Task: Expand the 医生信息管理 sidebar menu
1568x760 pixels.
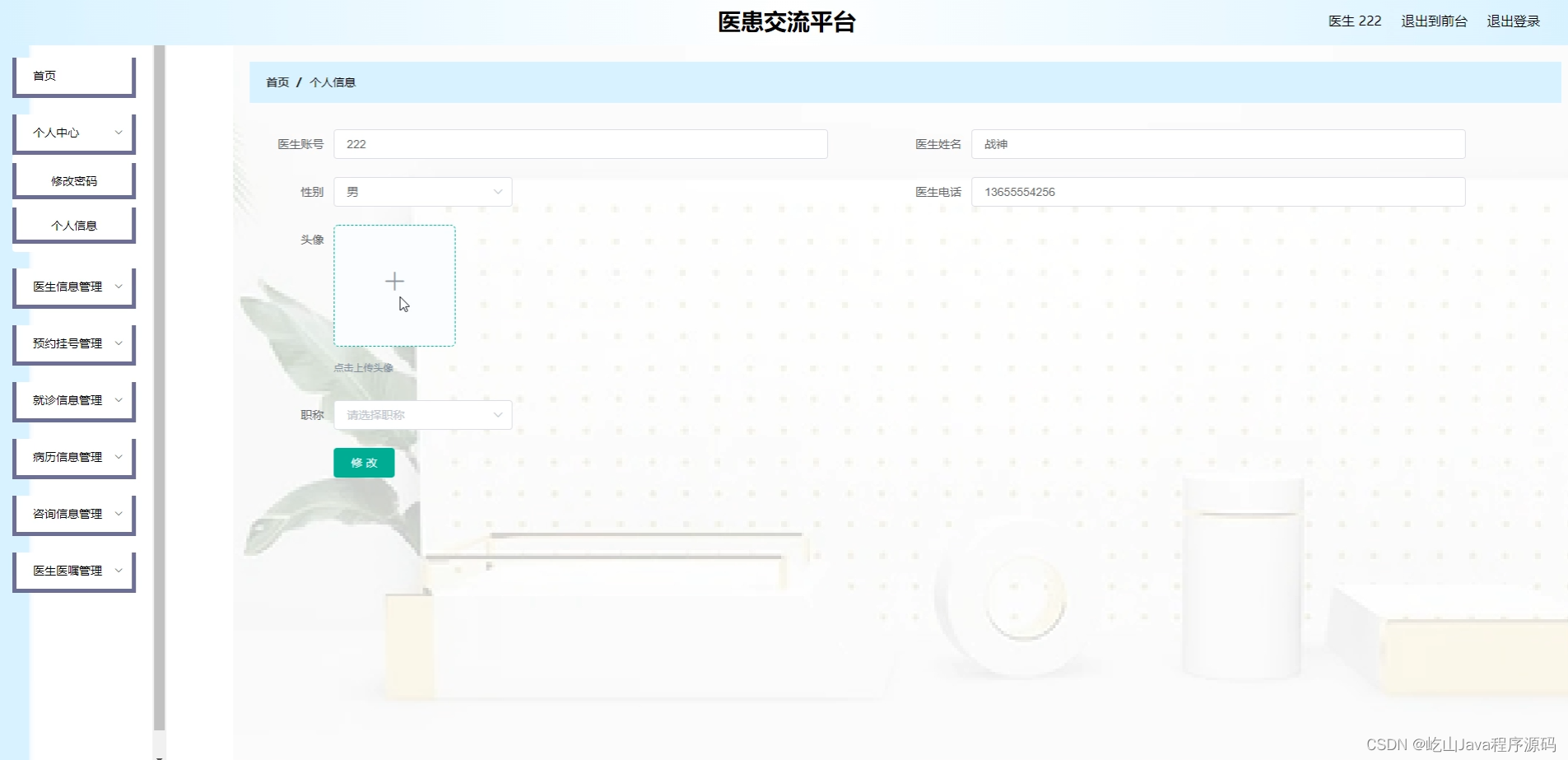Action: click(x=73, y=287)
